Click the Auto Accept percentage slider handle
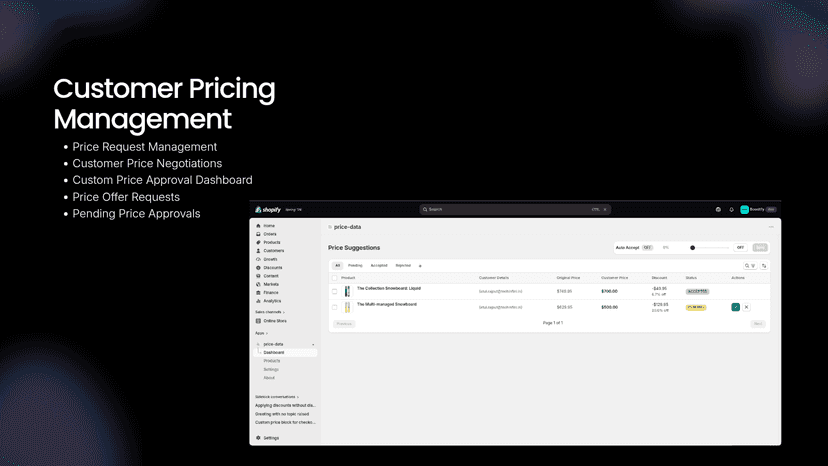 [x=692, y=248]
